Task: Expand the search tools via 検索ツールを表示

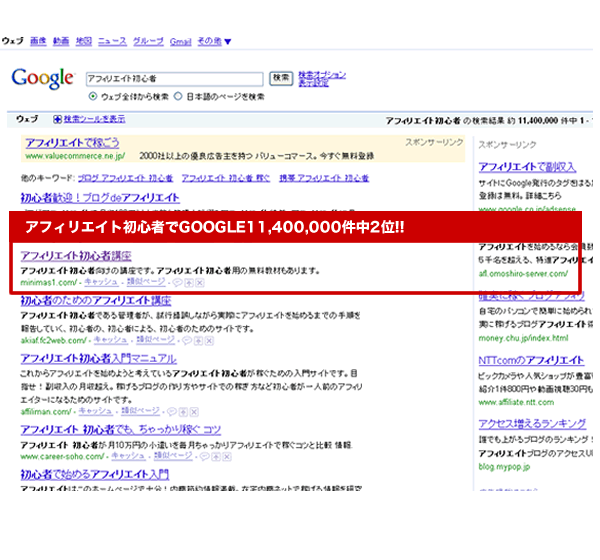Action: pyautogui.click(x=95, y=119)
